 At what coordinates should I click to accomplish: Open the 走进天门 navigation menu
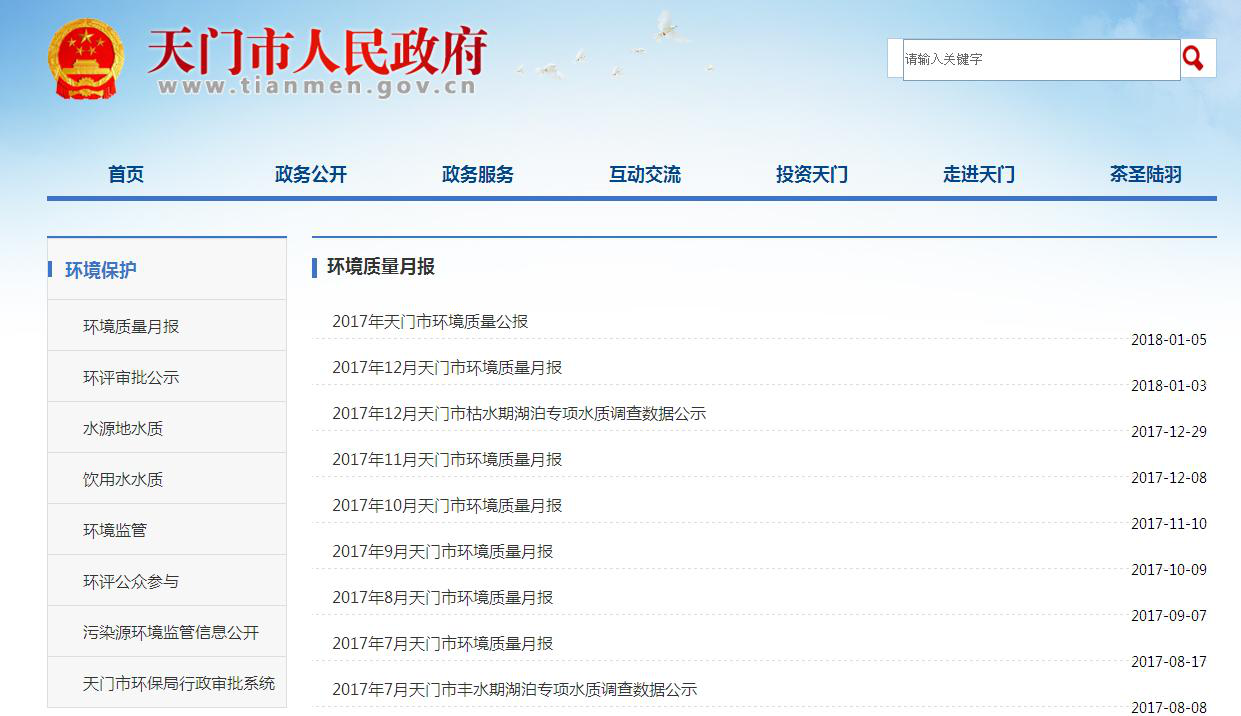point(979,174)
